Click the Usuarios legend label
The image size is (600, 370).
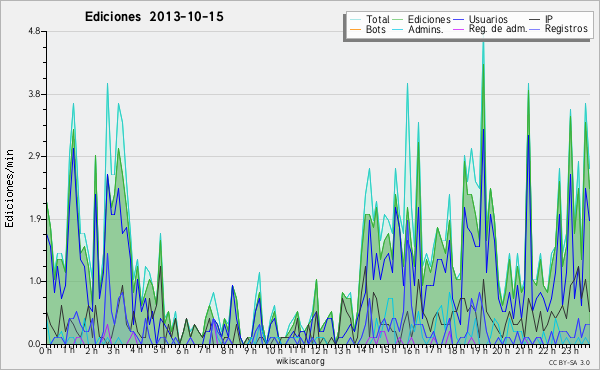click(488, 19)
